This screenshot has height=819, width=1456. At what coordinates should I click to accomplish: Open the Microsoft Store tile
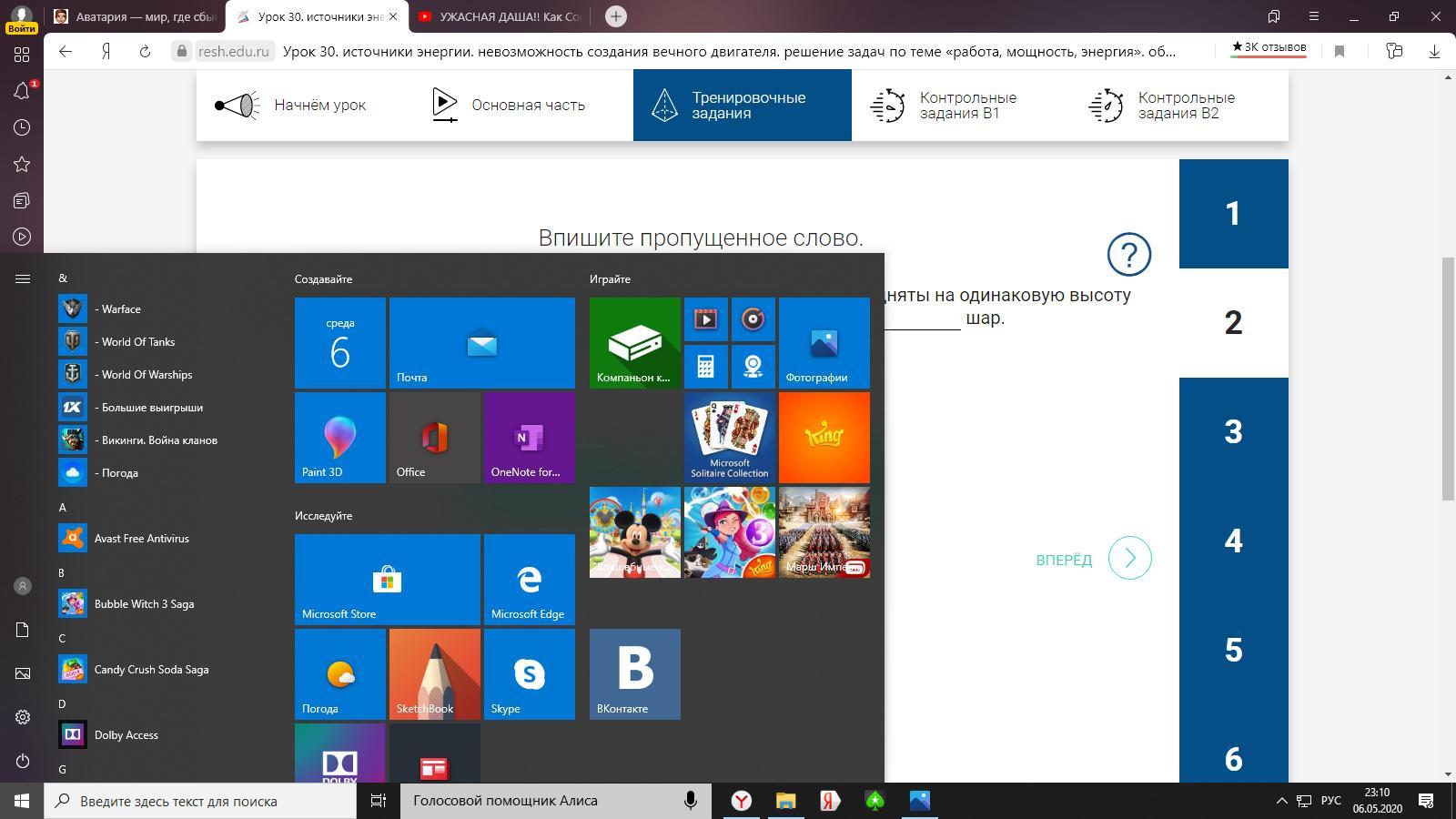(x=388, y=580)
